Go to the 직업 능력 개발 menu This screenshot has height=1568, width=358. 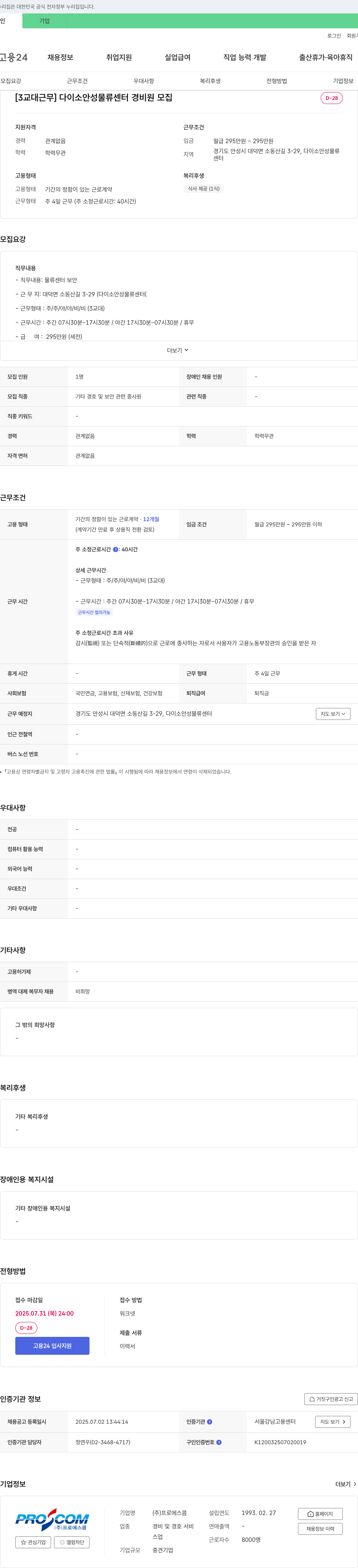(244, 57)
